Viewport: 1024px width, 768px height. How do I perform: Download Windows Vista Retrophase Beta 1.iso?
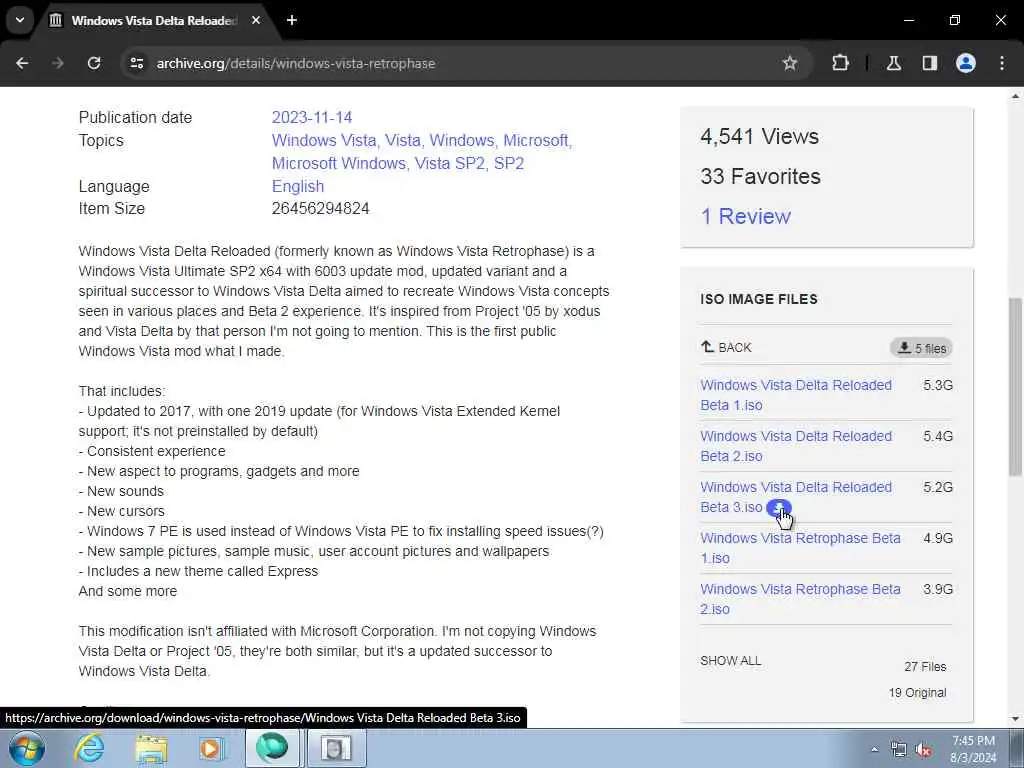800,547
